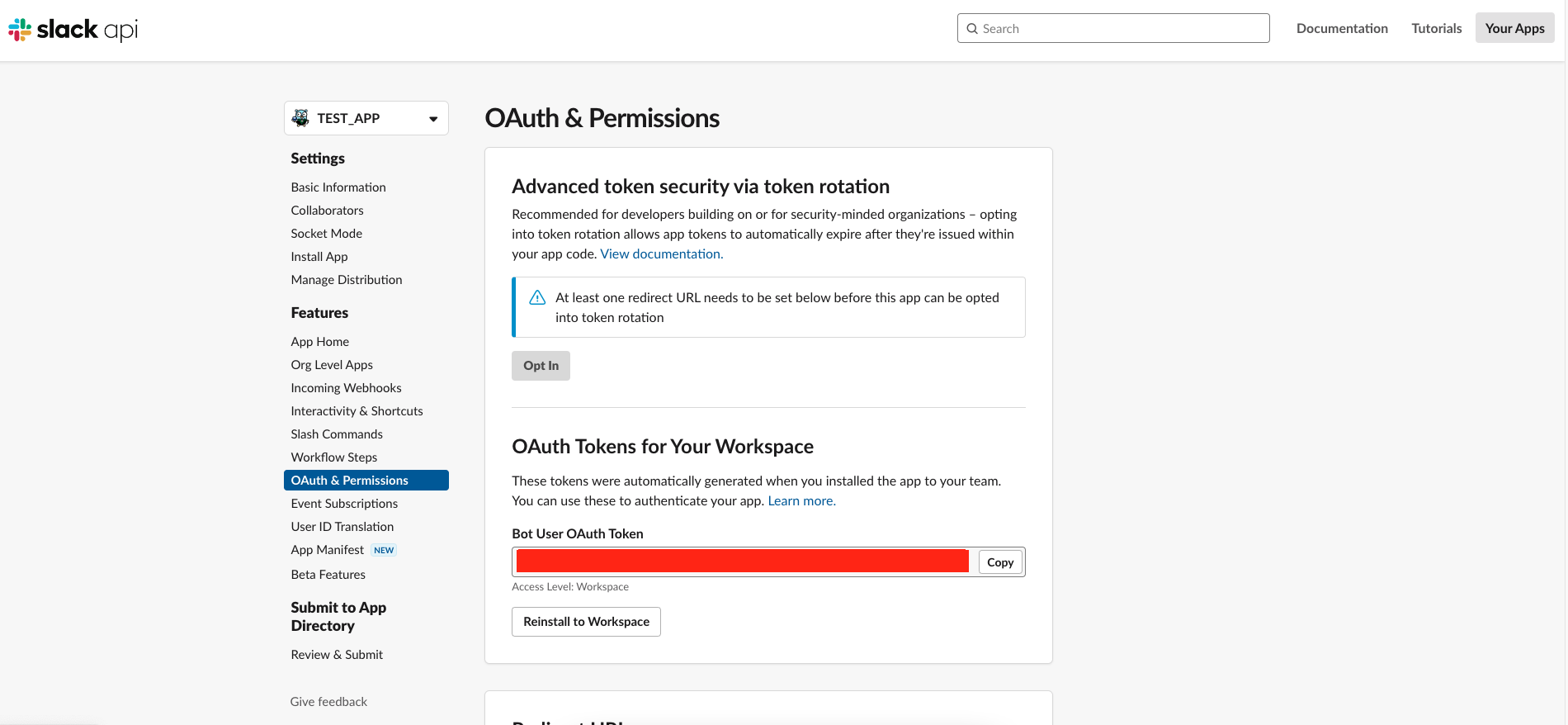The width and height of the screenshot is (1568, 725).
Task: Click the Slack API logo
Action: point(73,30)
